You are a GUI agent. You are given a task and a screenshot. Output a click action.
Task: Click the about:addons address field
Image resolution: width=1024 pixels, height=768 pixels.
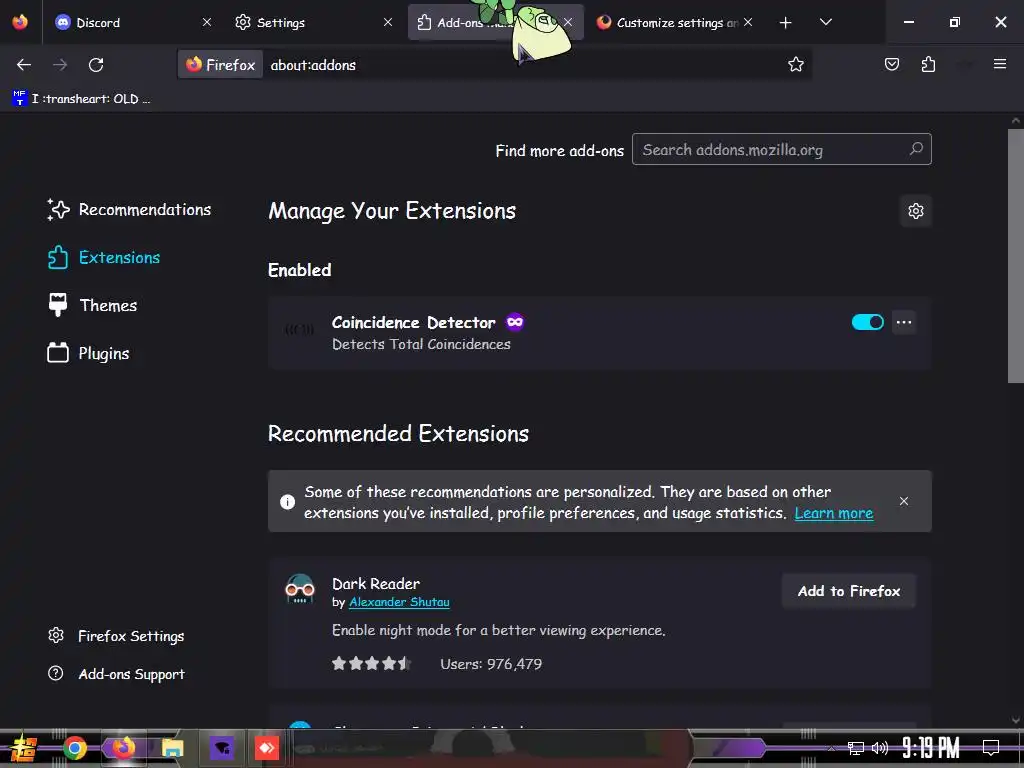click(522, 65)
